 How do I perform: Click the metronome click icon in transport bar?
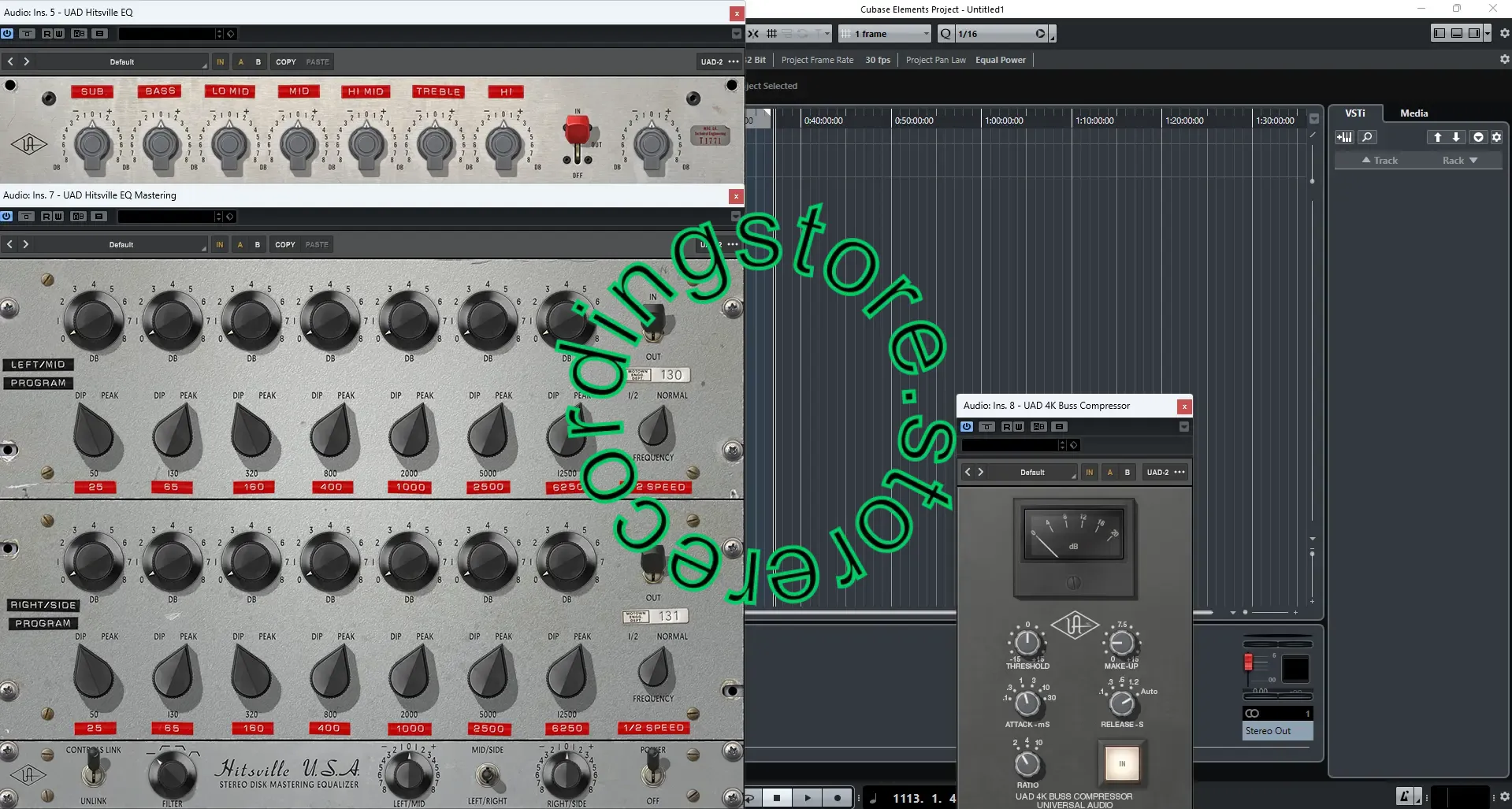click(1405, 796)
